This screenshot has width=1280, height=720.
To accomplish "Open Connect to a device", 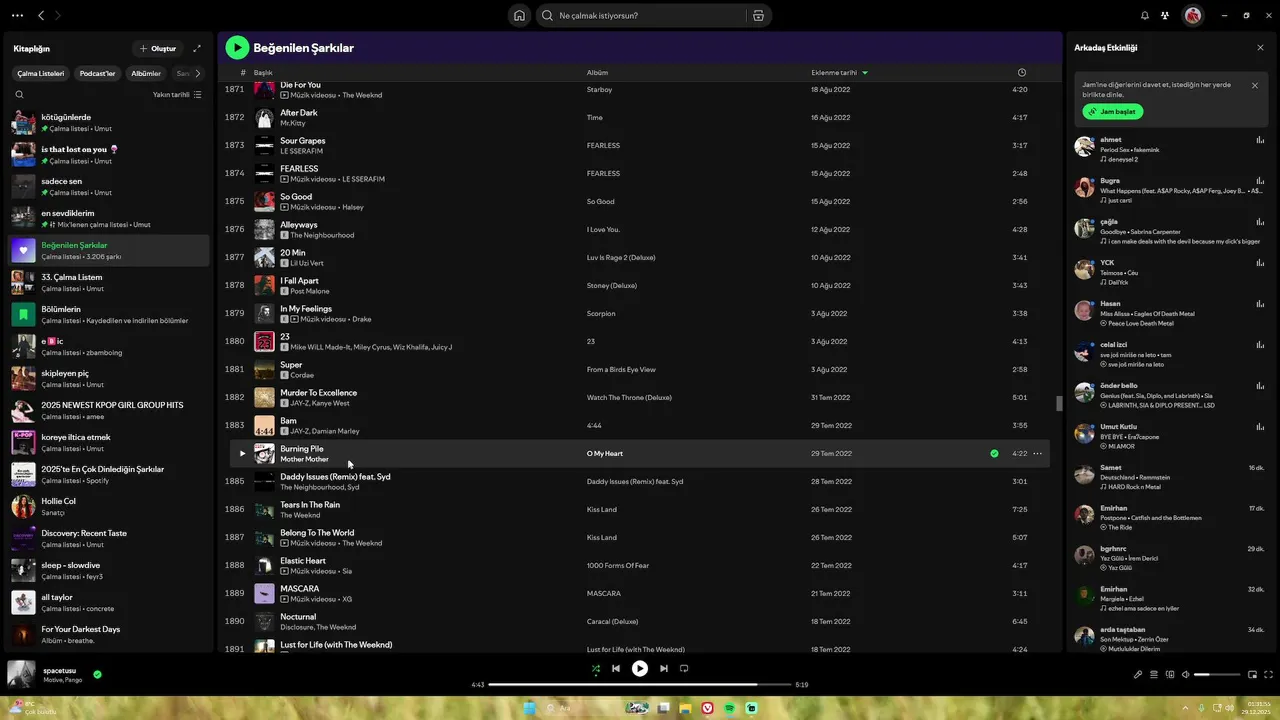I will click(1170, 674).
